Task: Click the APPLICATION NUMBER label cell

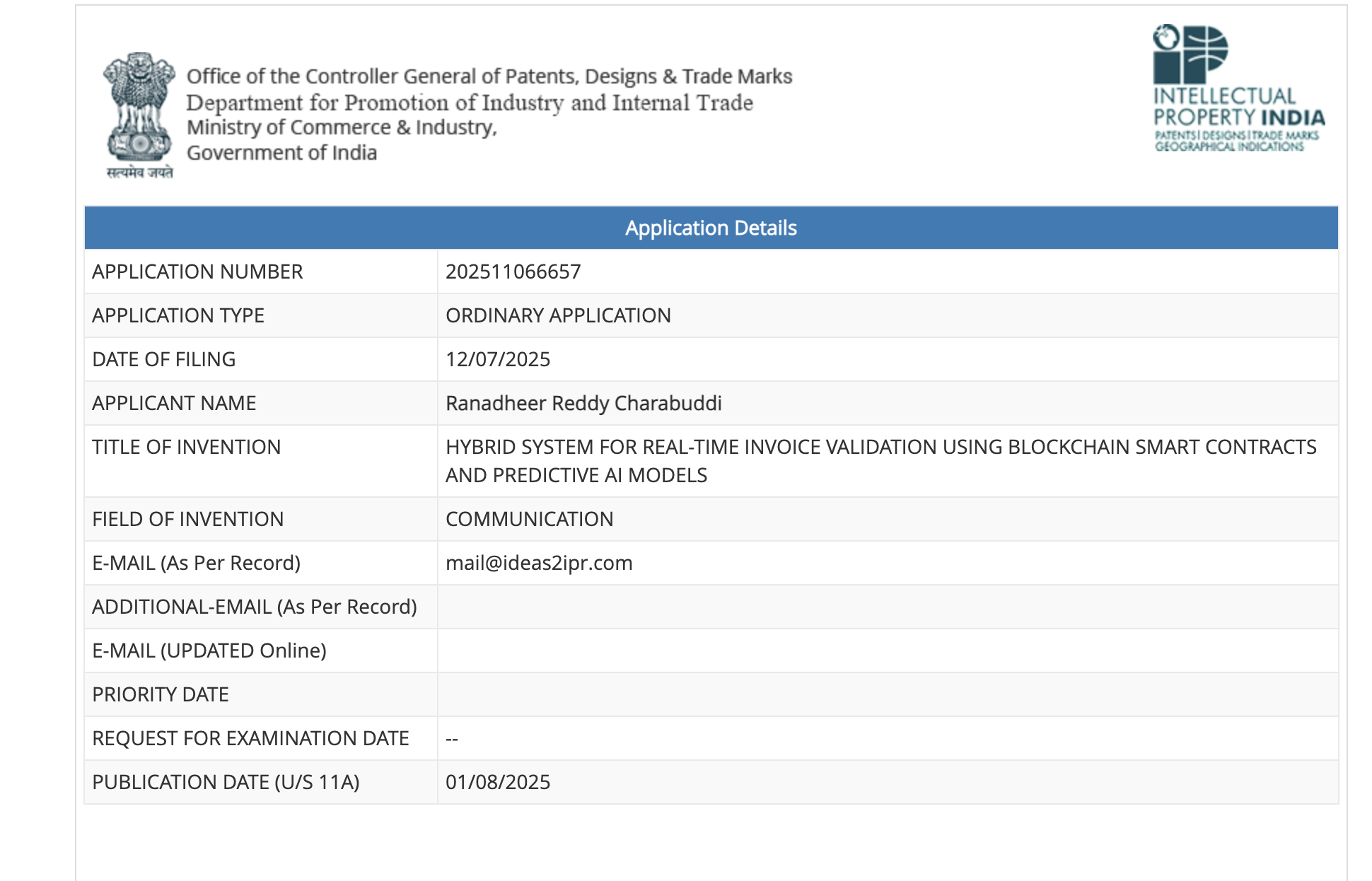Action: pyautogui.click(x=261, y=272)
